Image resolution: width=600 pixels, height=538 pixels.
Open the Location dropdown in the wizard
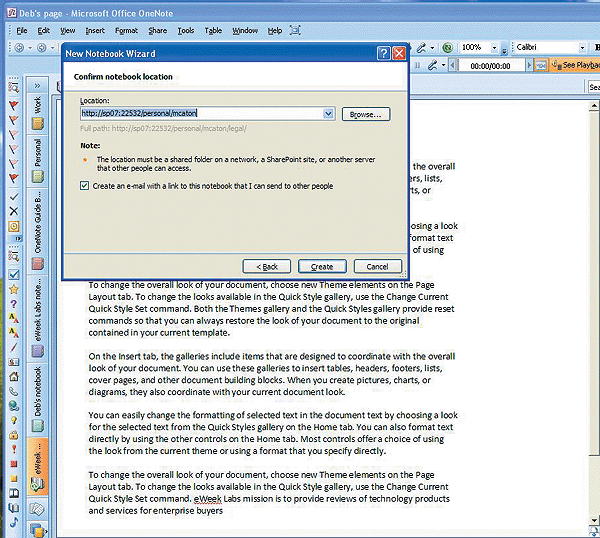pos(328,114)
